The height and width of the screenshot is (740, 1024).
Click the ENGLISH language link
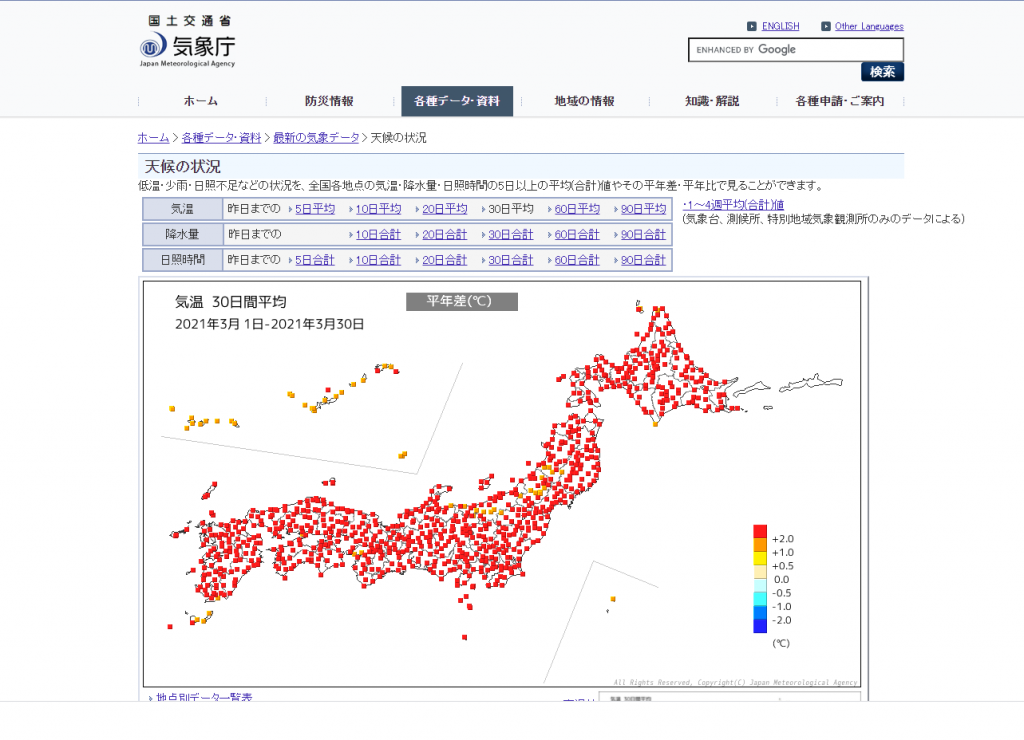point(780,26)
